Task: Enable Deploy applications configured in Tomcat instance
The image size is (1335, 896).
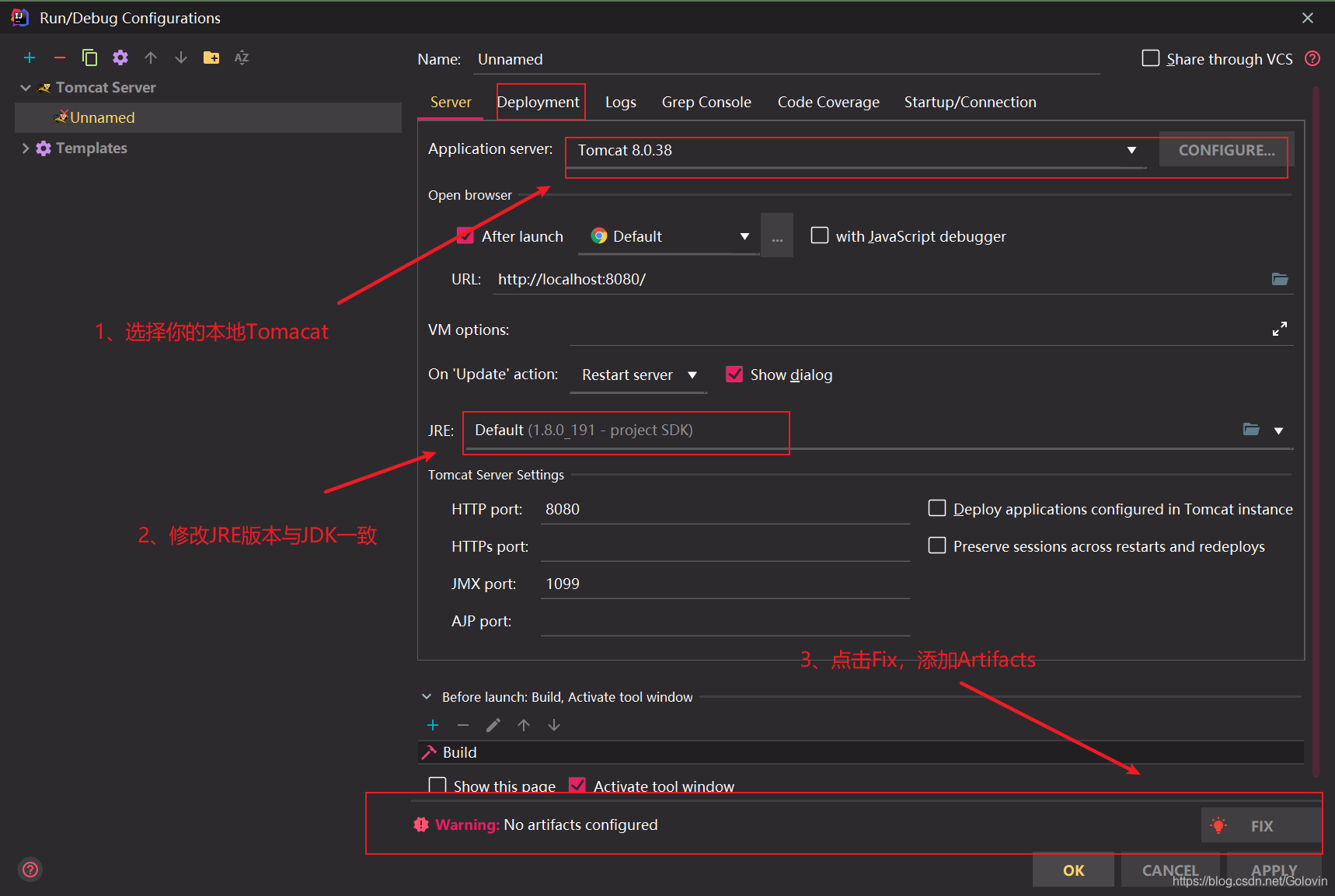Action: pos(937,508)
